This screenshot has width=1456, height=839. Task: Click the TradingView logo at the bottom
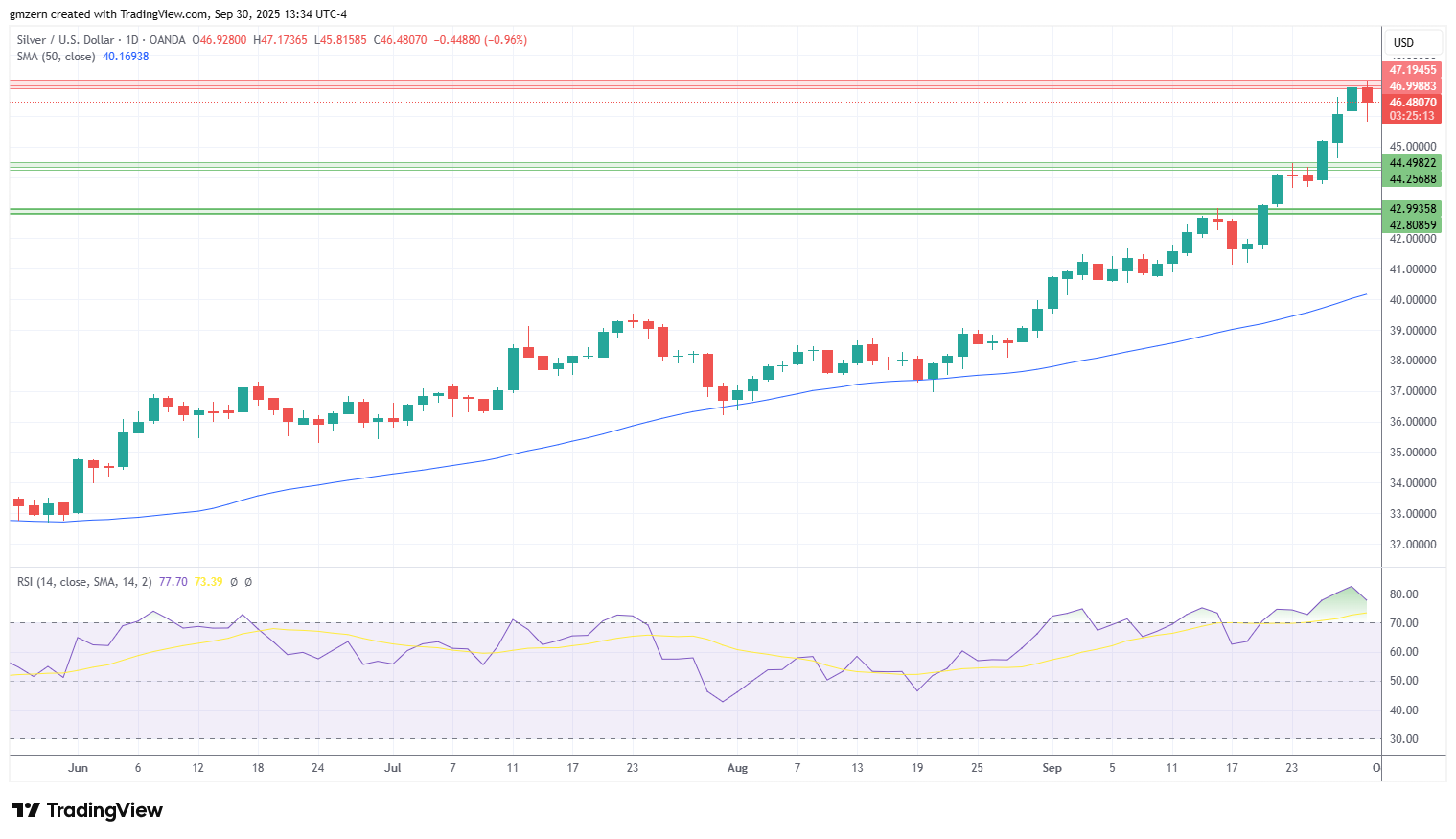tap(87, 810)
